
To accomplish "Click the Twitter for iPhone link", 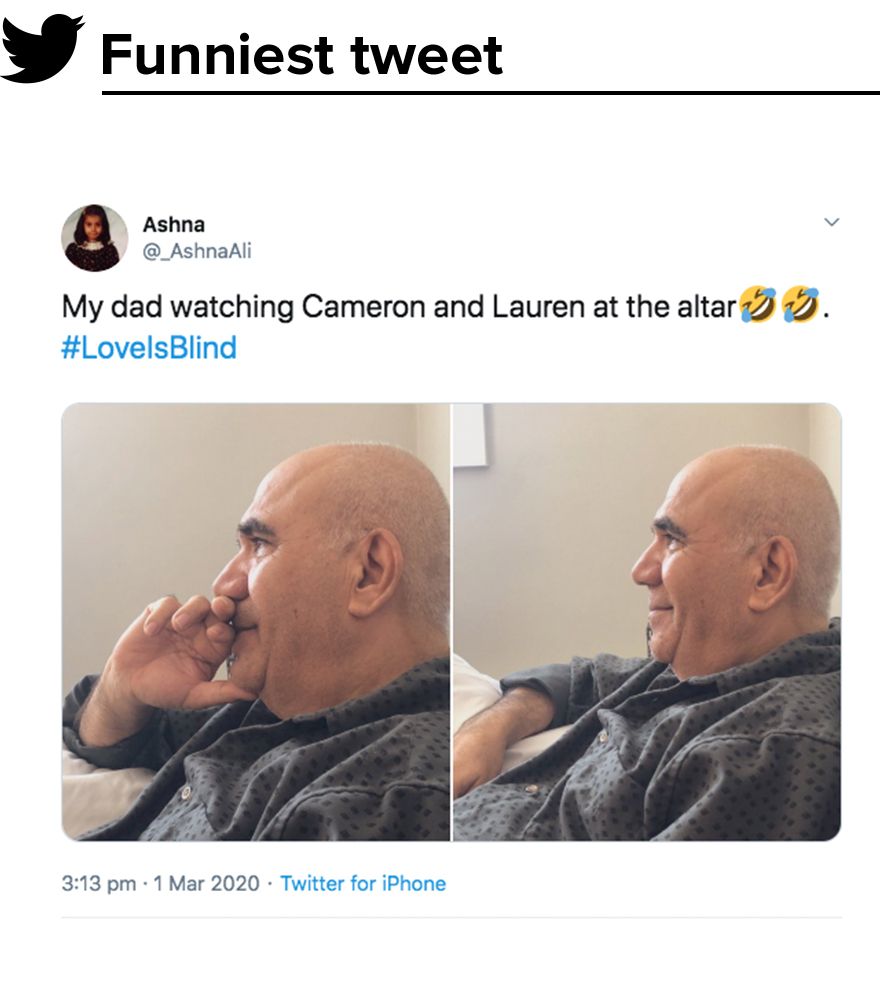I will (363, 883).
